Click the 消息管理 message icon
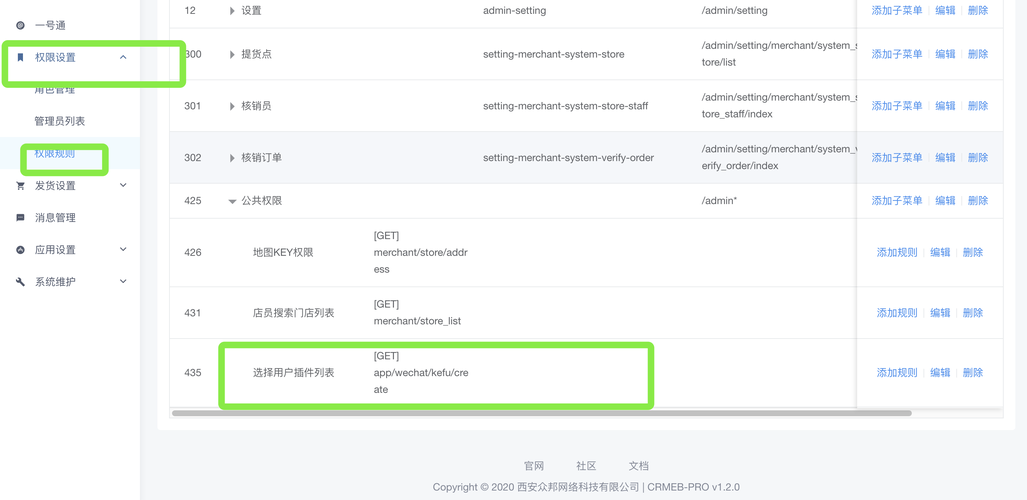The image size is (1027, 500). 20,218
